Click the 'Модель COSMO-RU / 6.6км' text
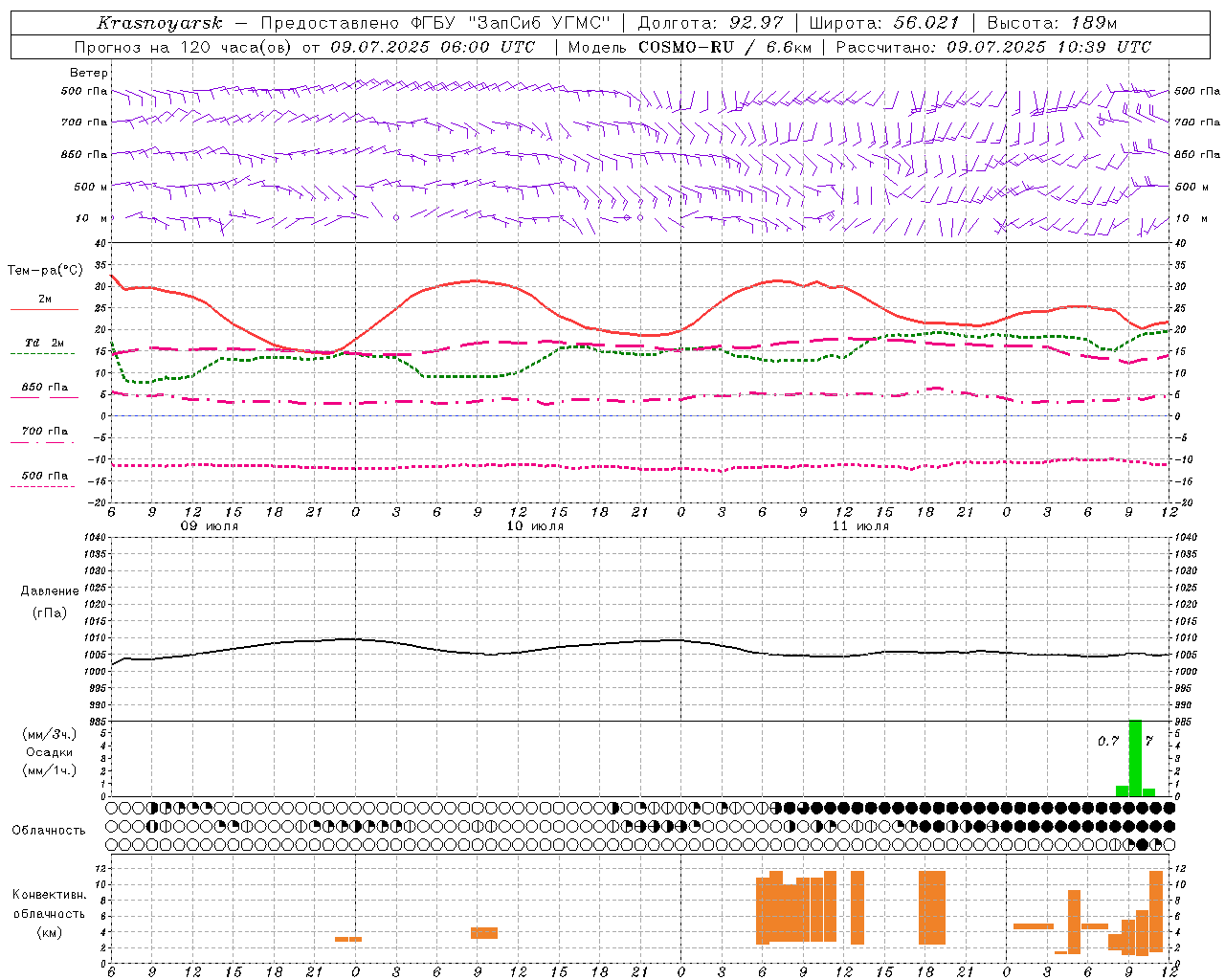Image resolution: width=1225 pixels, height=980 pixels. [690, 47]
